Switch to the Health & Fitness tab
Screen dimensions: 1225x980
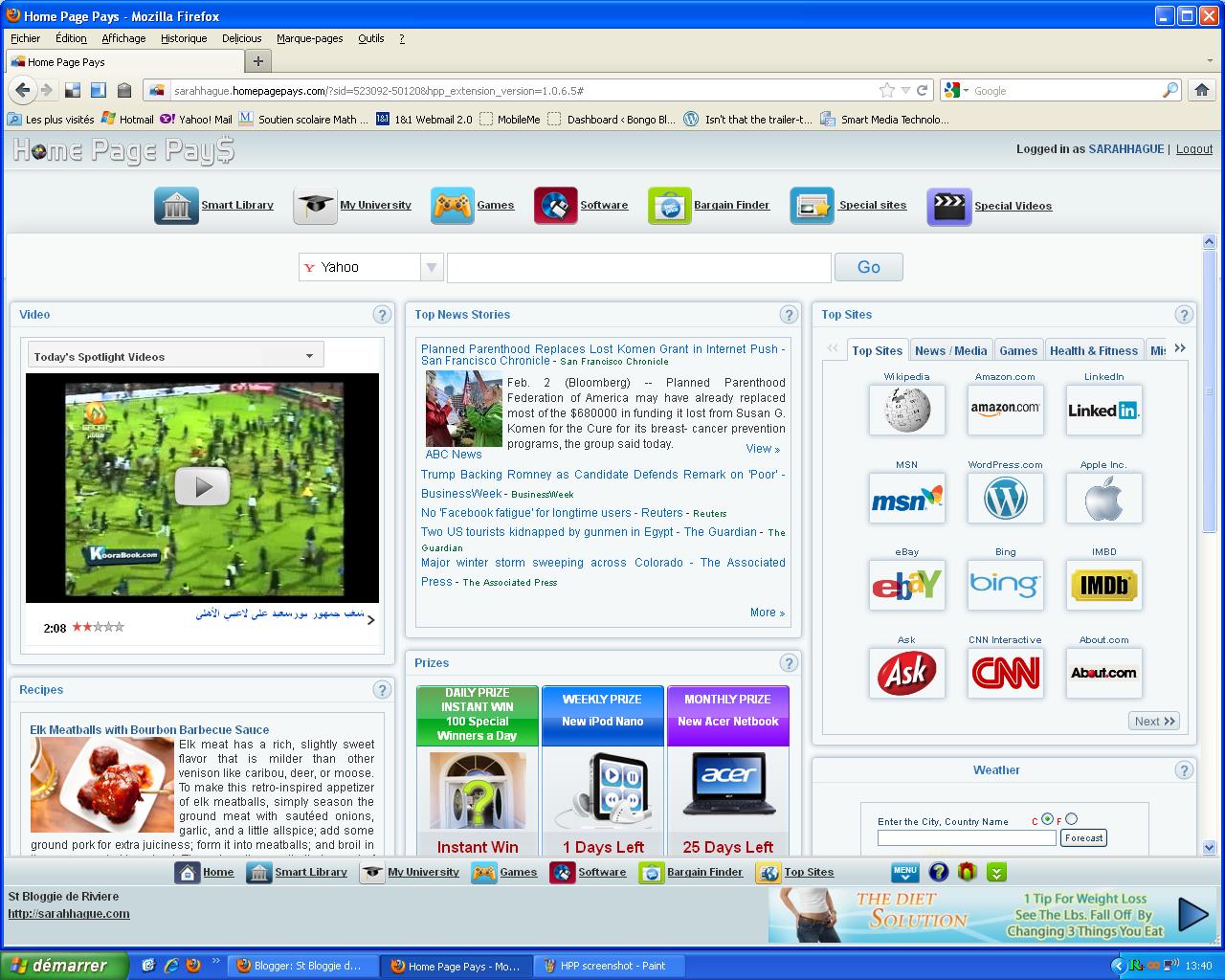[x=1094, y=350]
